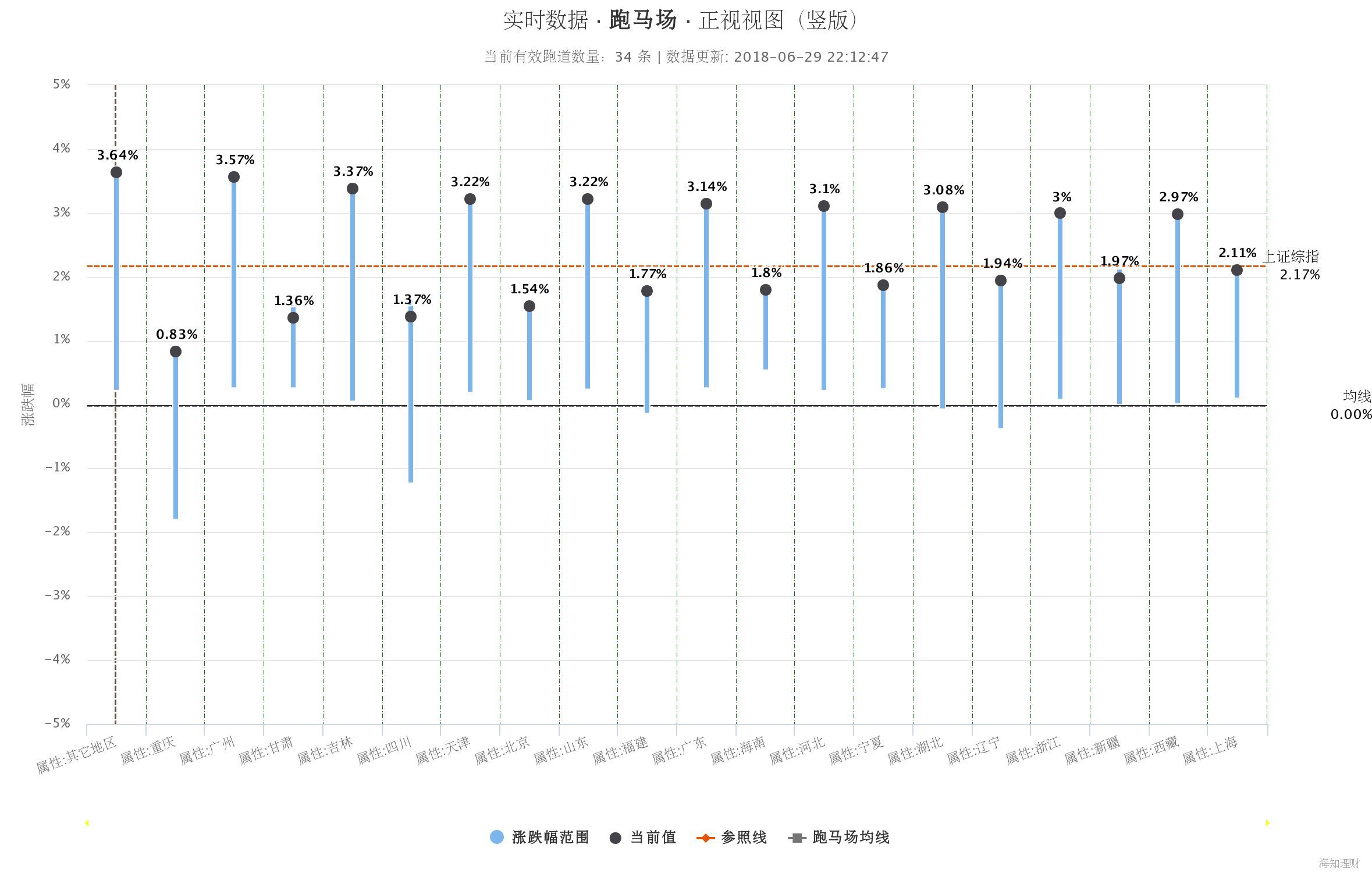Click the 3.14% marker for 广东
The height and width of the screenshot is (873, 1372).
pyautogui.click(x=706, y=203)
